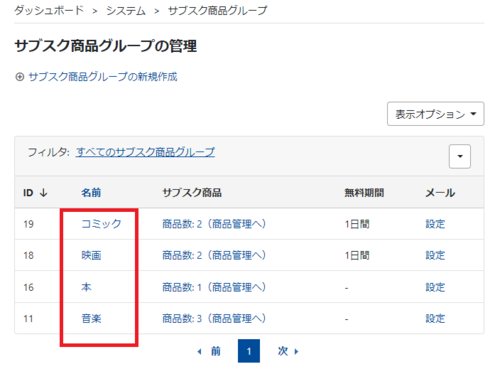The image size is (500, 374).
Task: Click すべてのサブスク商品グループ filter link
Action: coord(145,152)
